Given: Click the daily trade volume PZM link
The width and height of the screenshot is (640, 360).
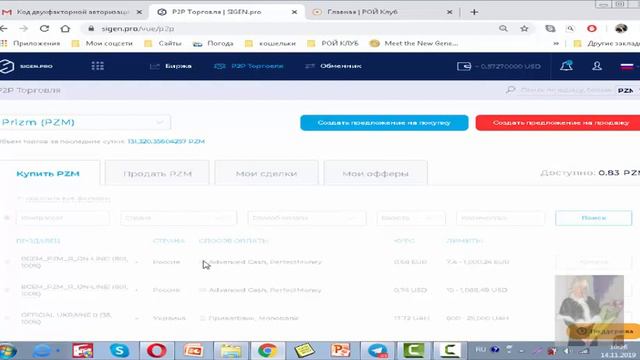Looking at the screenshot, I should coord(166,142).
